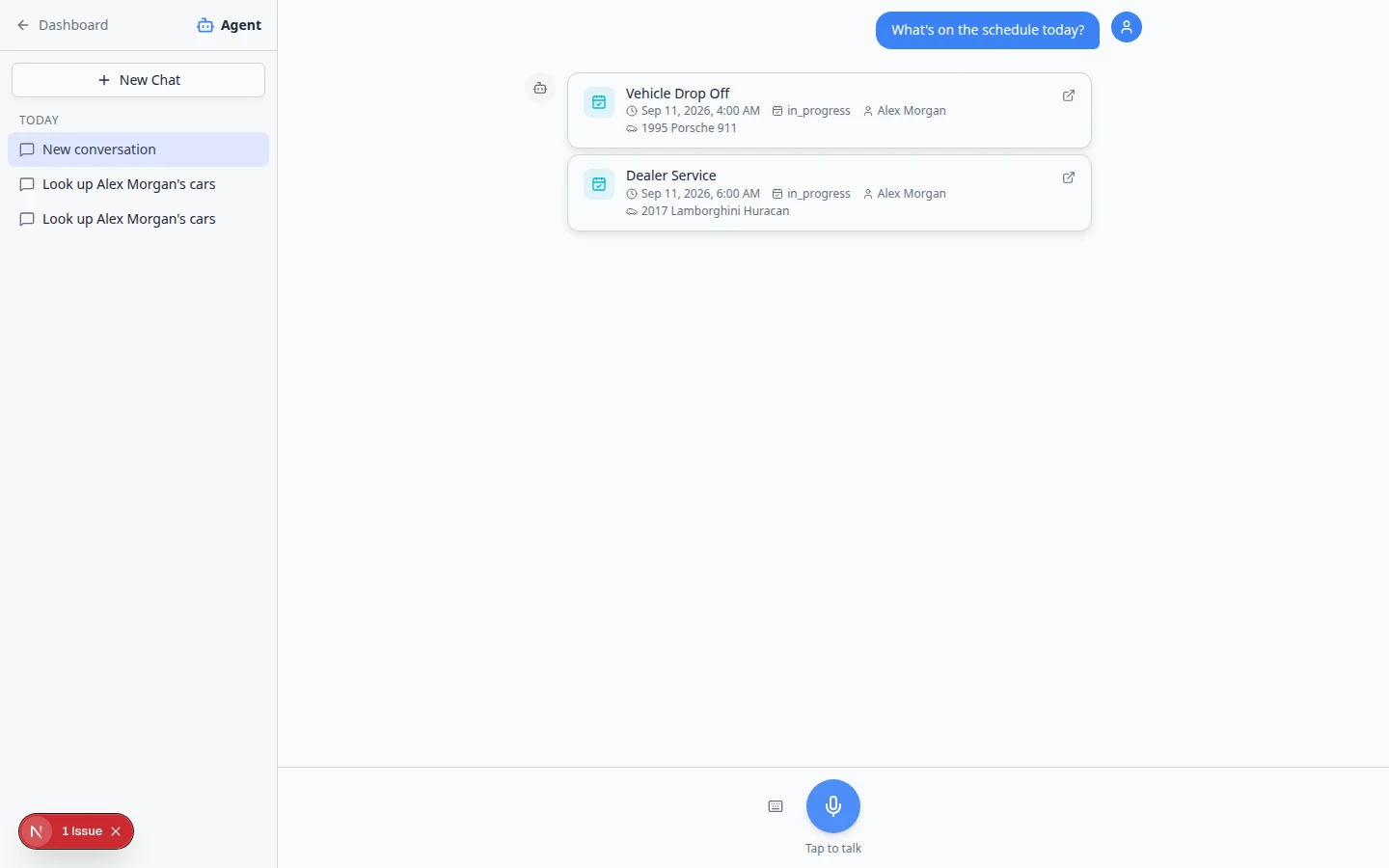Click the Vehicle Drop Off calendar icon
The width and height of the screenshot is (1389, 868).
tap(599, 101)
